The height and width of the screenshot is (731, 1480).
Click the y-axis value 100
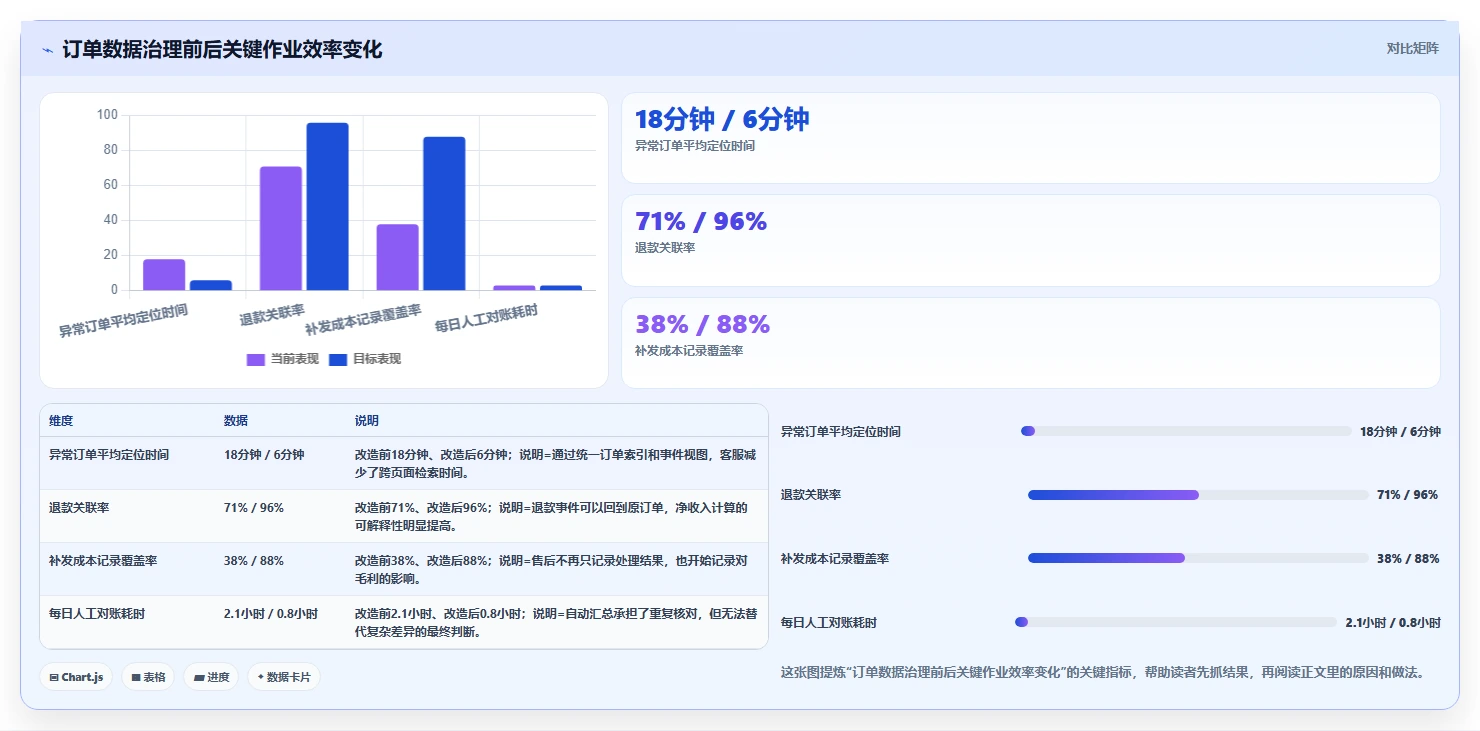click(x=107, y=115)
